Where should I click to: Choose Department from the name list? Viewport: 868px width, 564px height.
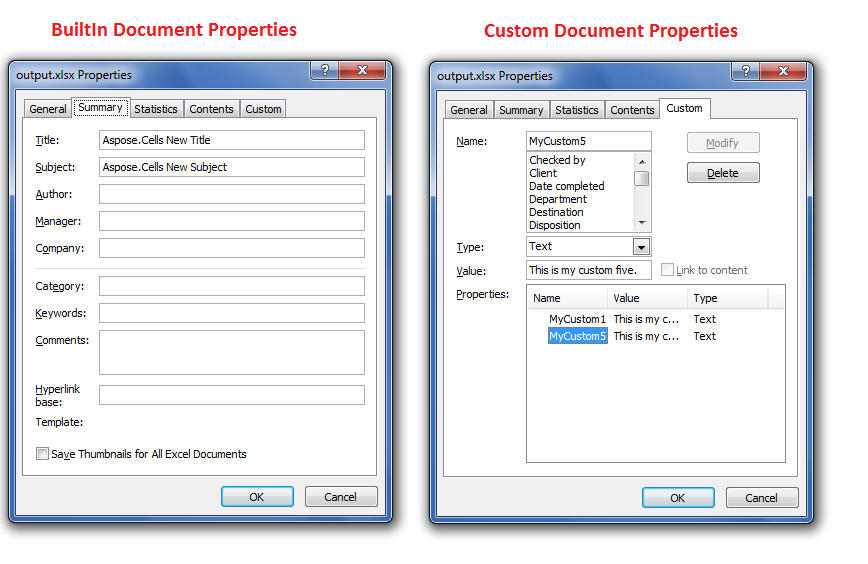(558, 199)
